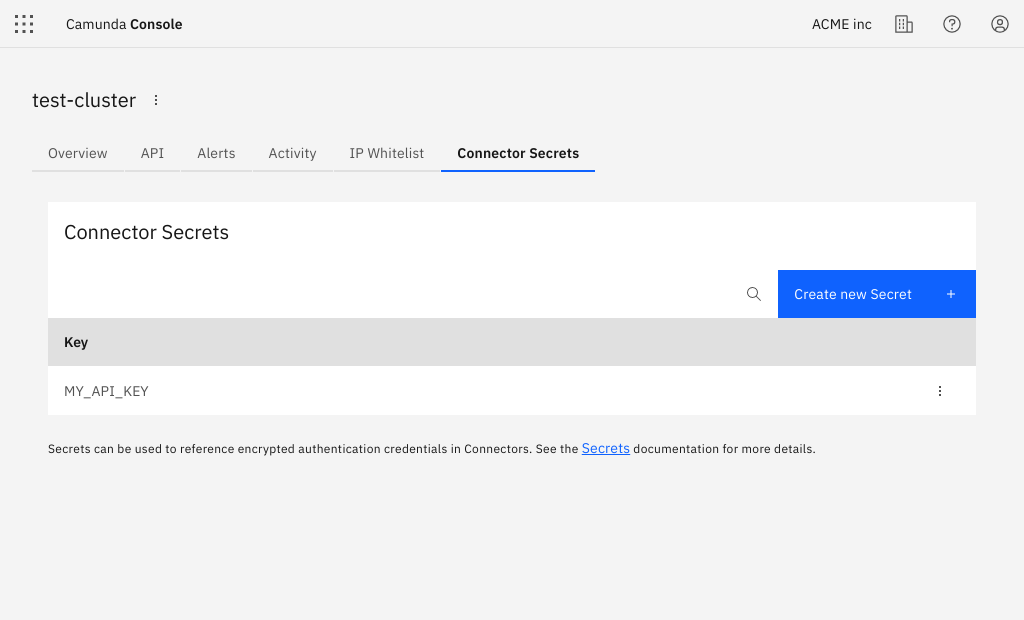This screenshot has width=1024, height=620.
Task: Go to the API tab
Action: click(152, 153)
